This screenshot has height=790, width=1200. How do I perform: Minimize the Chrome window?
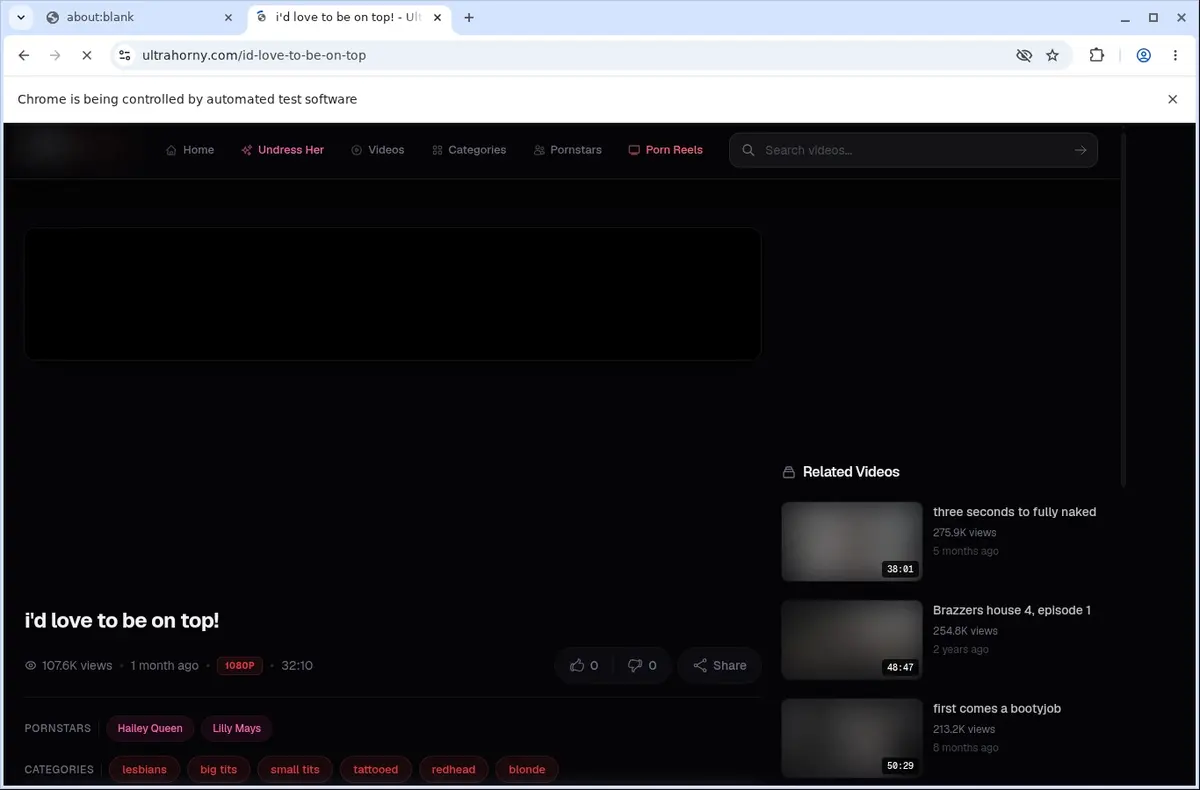(1125, 17)
